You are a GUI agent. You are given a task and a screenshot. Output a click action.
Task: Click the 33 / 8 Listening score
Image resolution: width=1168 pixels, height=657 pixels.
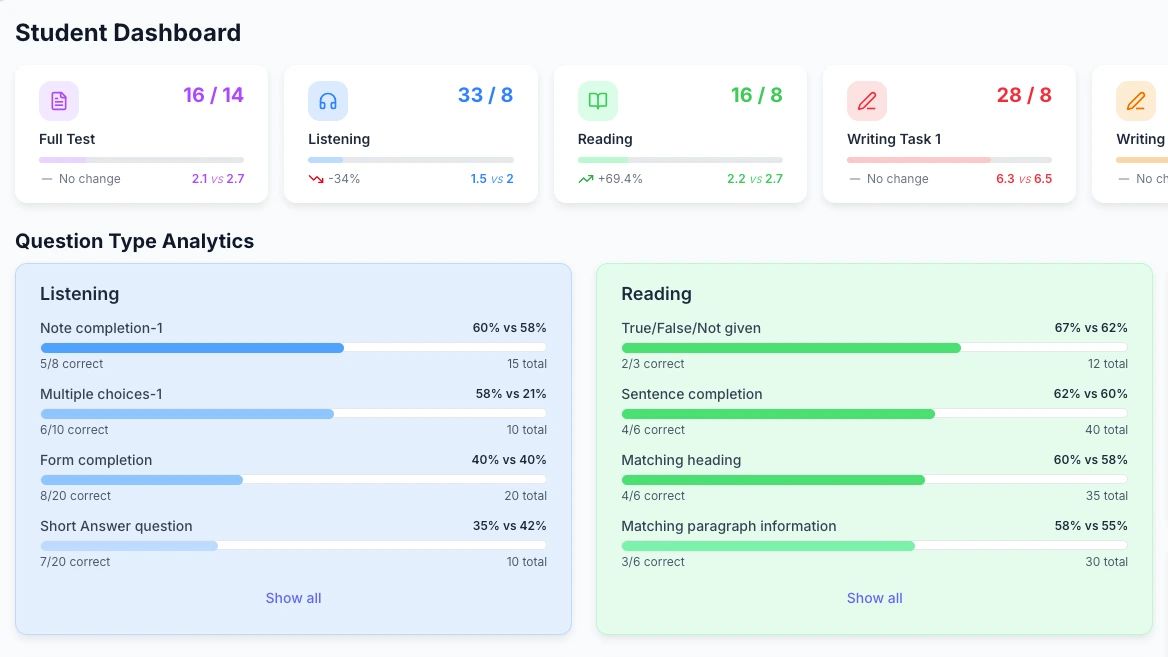pyautogui.click(x=484, y=94)
